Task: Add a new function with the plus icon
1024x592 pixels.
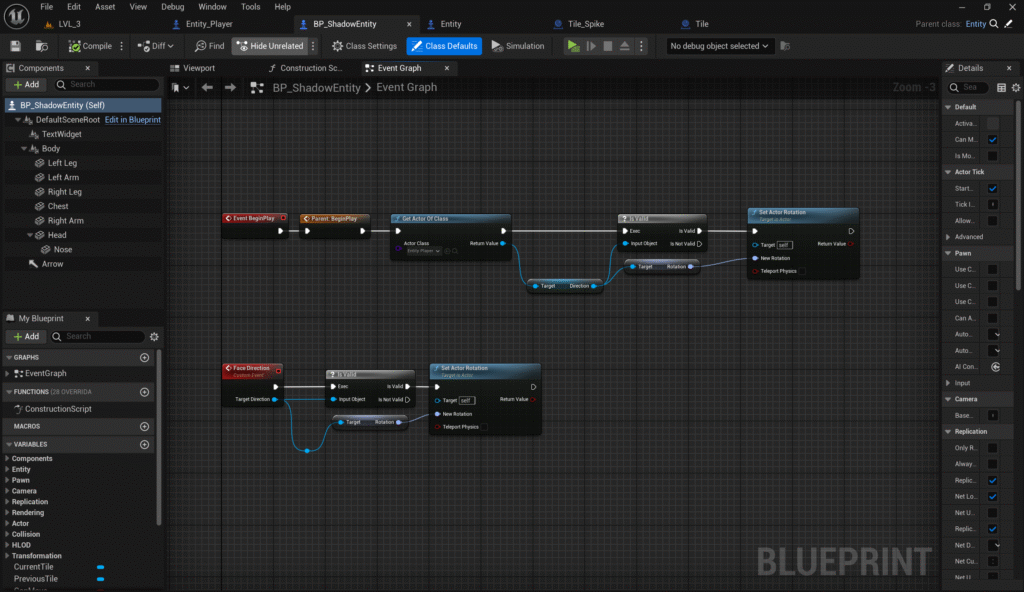Action: (144, 392)
